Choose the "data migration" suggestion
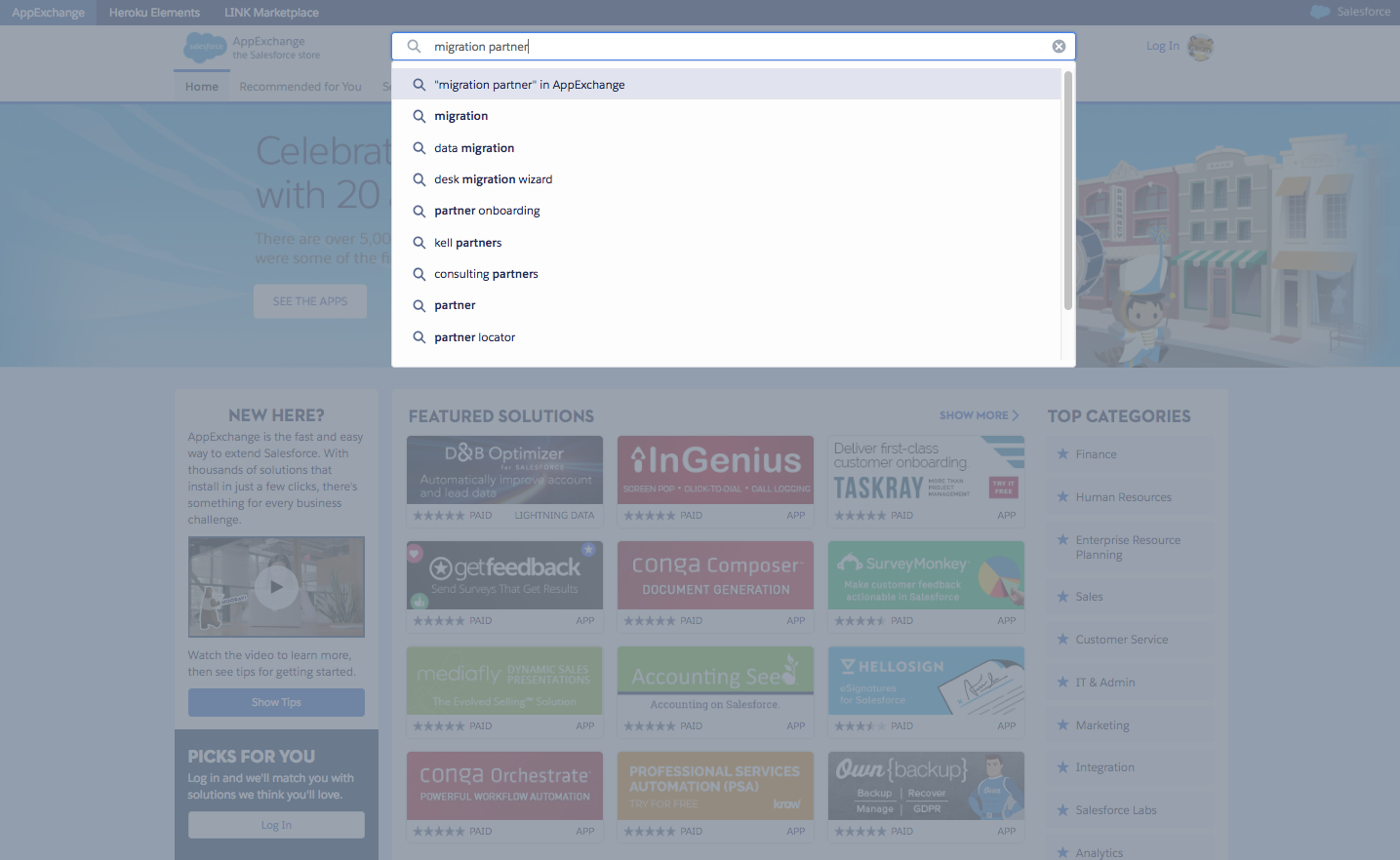Image resolution: width=1400 pixels, height=860 pixels. point(726,148)
